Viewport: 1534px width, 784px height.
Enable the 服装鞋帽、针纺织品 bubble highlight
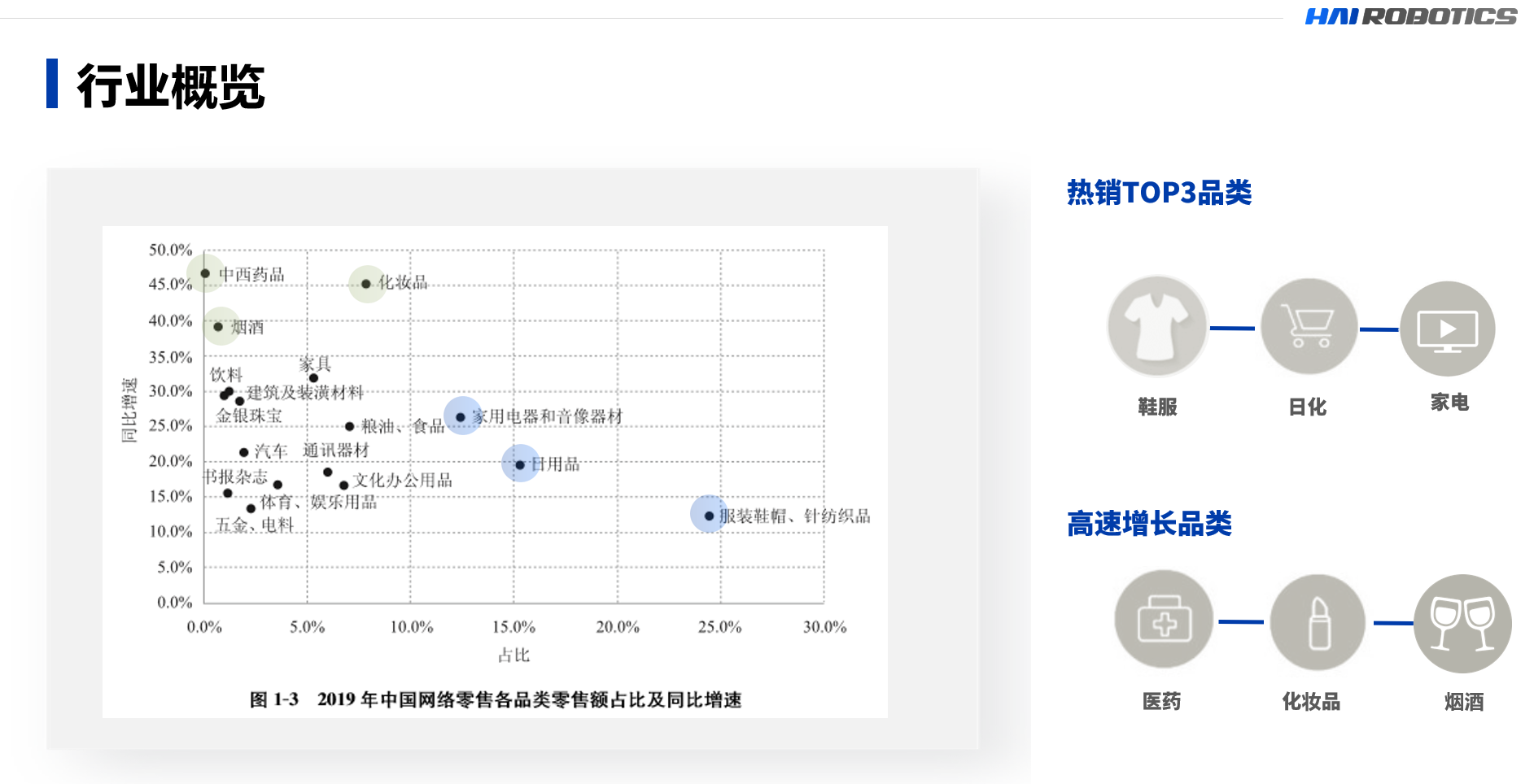[707, 514]
